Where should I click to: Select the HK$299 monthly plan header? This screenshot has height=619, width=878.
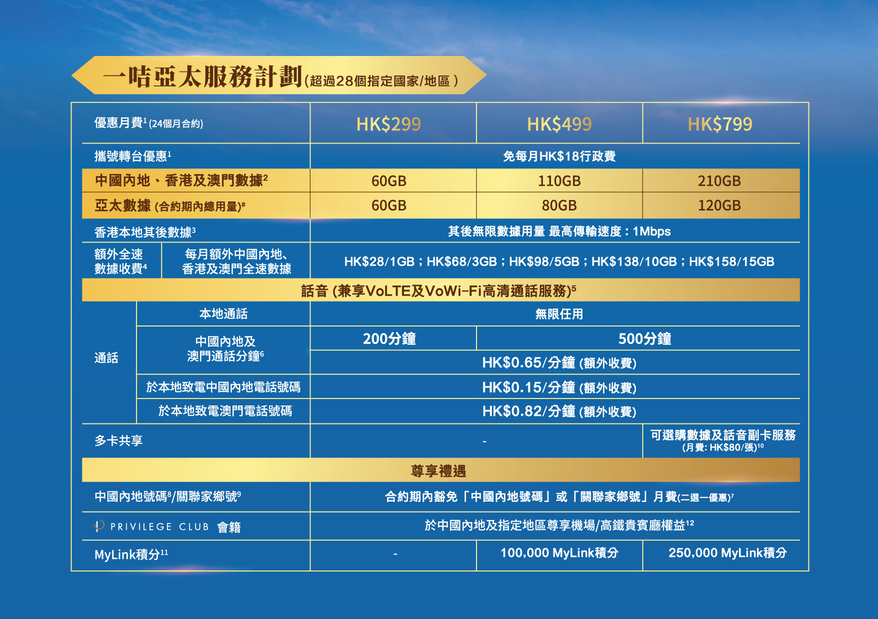pos(389,124)
